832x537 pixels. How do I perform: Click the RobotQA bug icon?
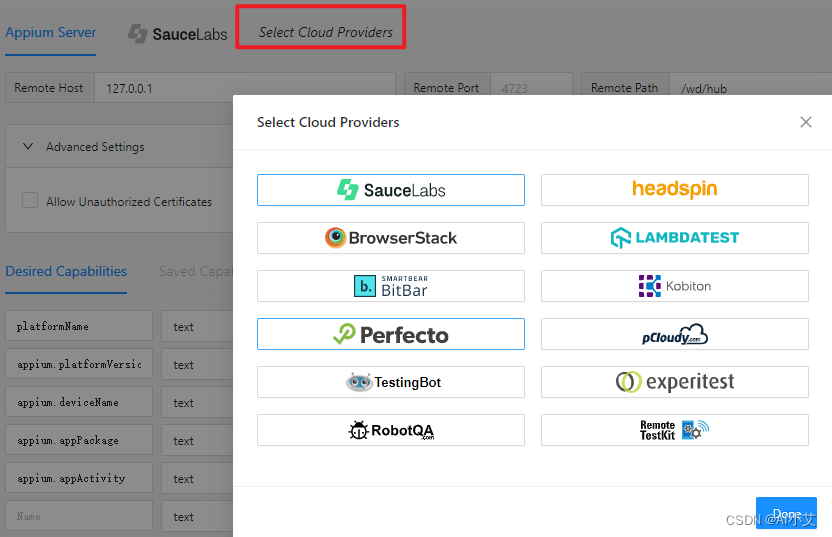358,430
